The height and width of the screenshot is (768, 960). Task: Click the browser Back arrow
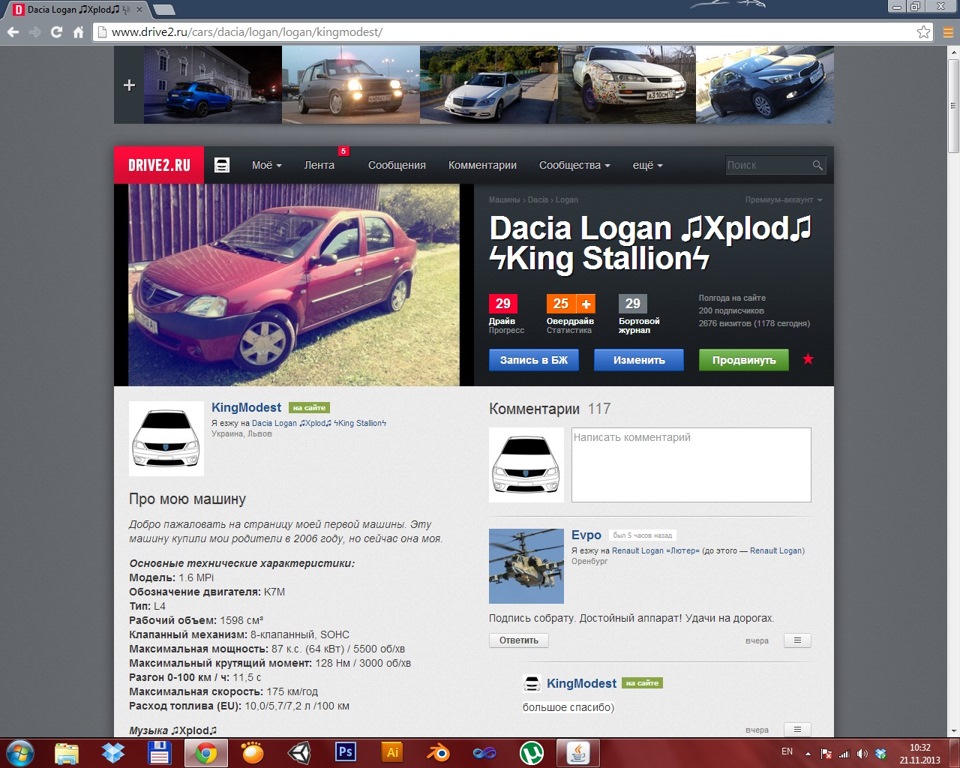pyautogui.click(x=13, y=32)
